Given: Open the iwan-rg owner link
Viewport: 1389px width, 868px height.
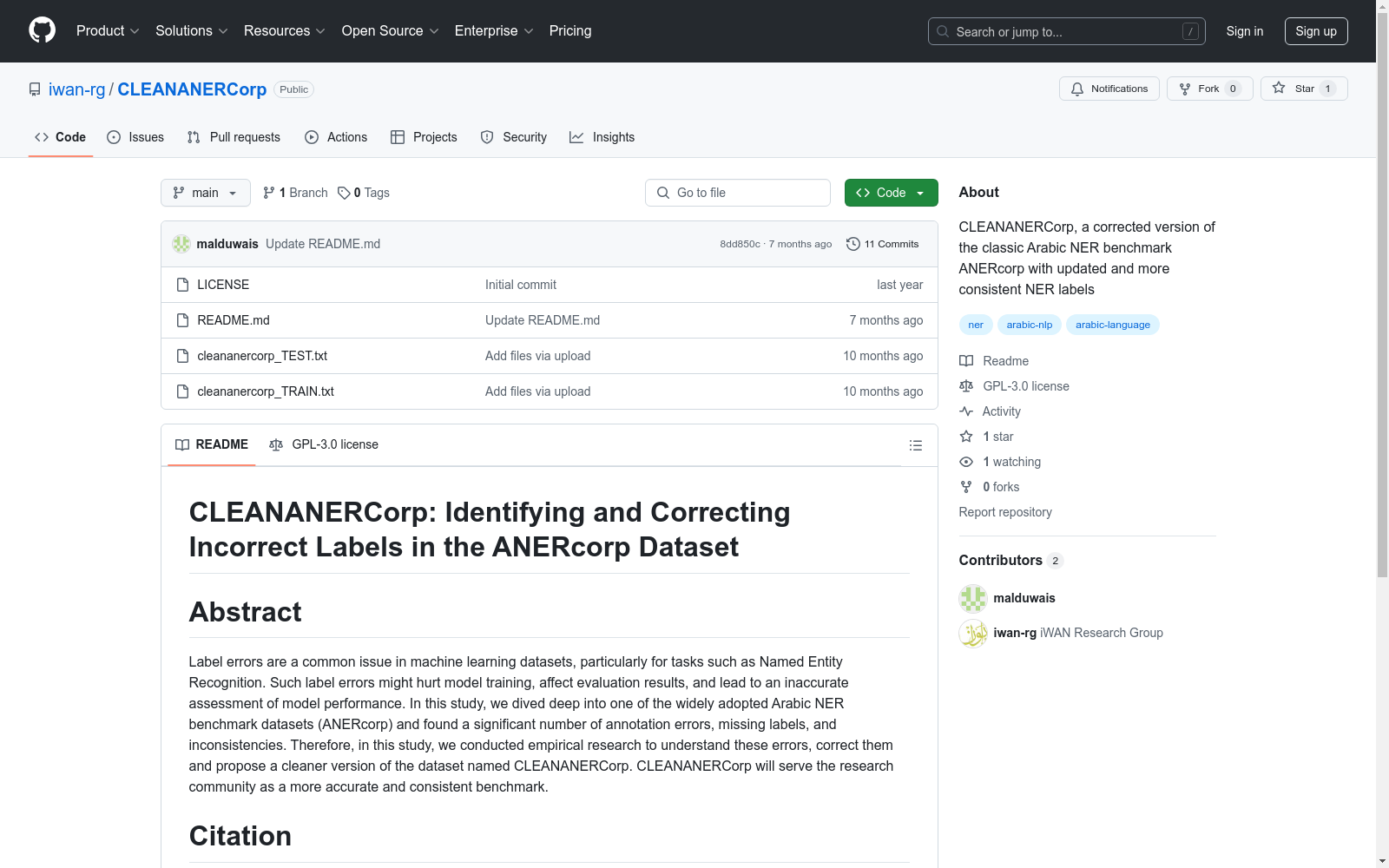Looking at the screenshot, I should (x=76, y=89).
